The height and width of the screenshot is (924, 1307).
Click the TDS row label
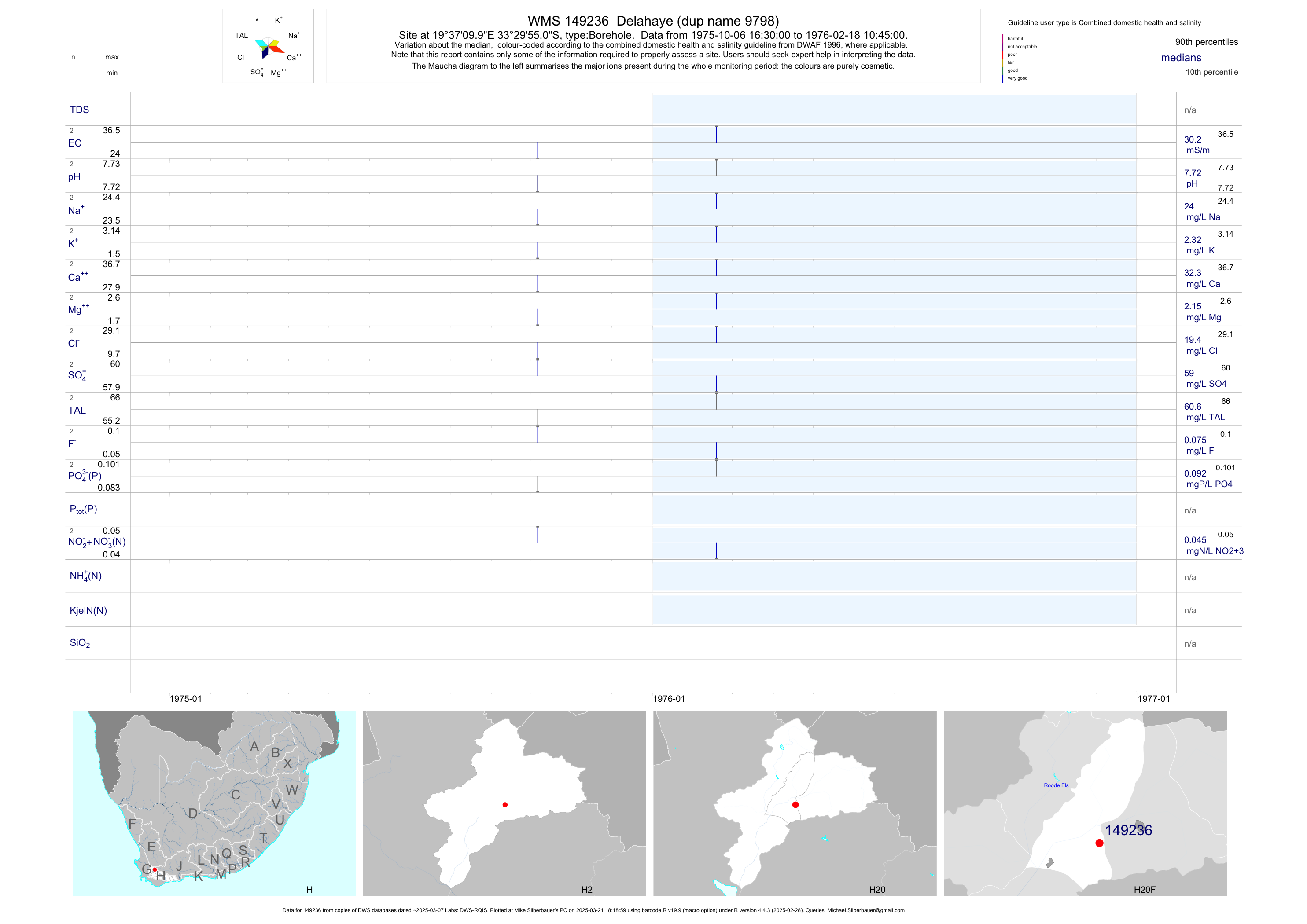[80, 110]
